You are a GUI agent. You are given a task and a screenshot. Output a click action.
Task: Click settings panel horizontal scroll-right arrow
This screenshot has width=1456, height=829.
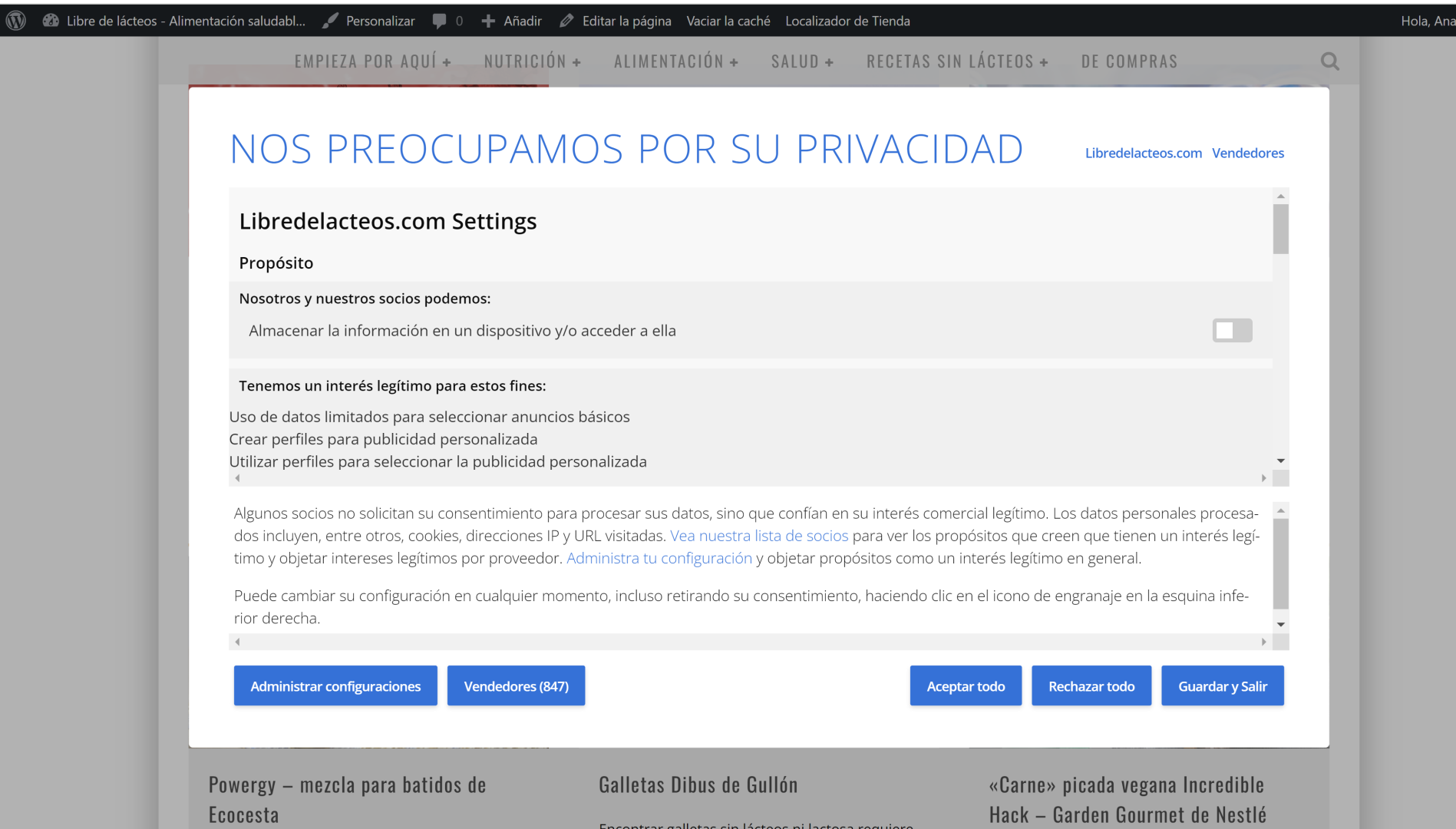1263,478
